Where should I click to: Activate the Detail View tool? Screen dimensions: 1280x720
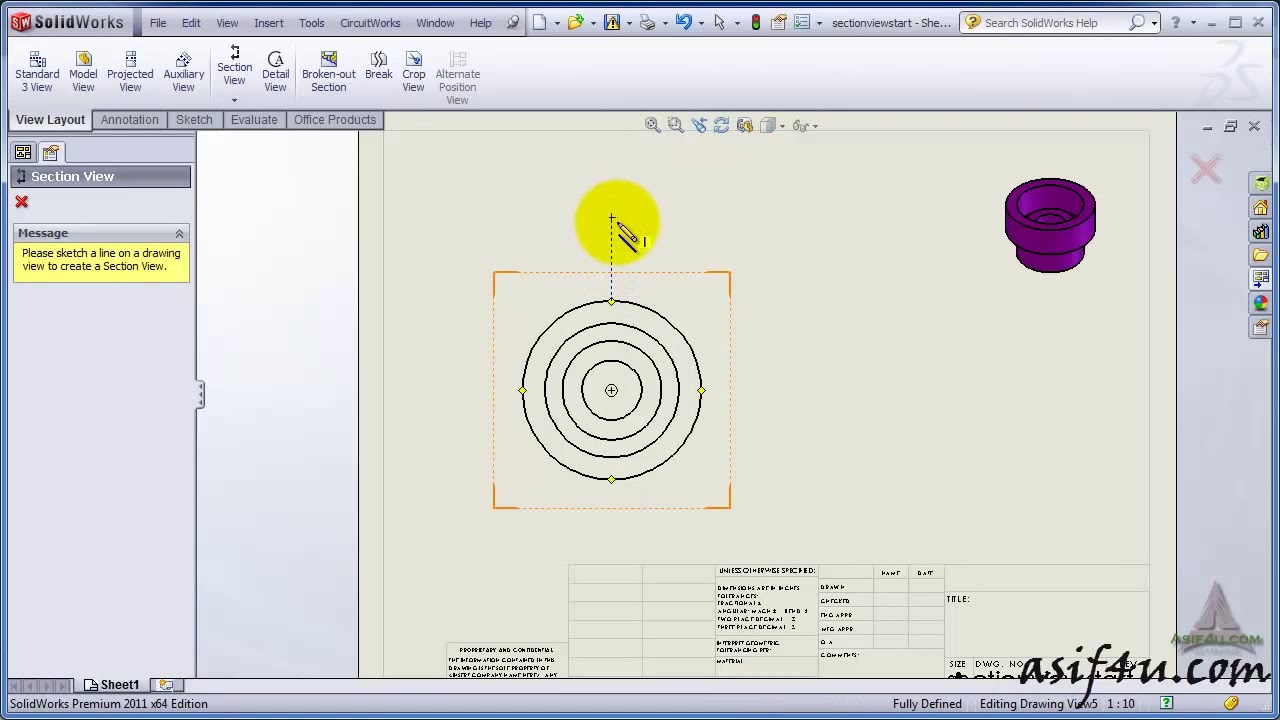[x=275, y=72]
